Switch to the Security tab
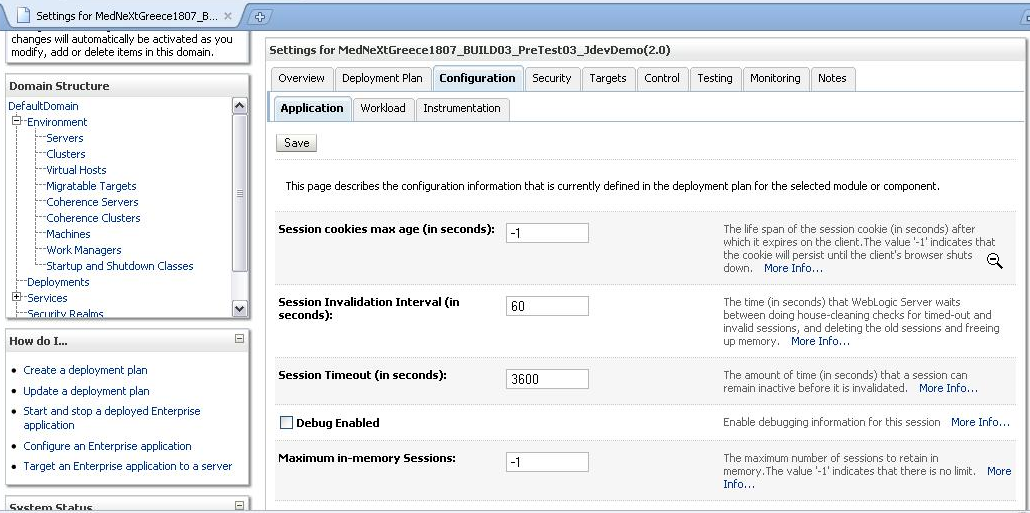The image size is (1030, 513). [x=552, y=78]
